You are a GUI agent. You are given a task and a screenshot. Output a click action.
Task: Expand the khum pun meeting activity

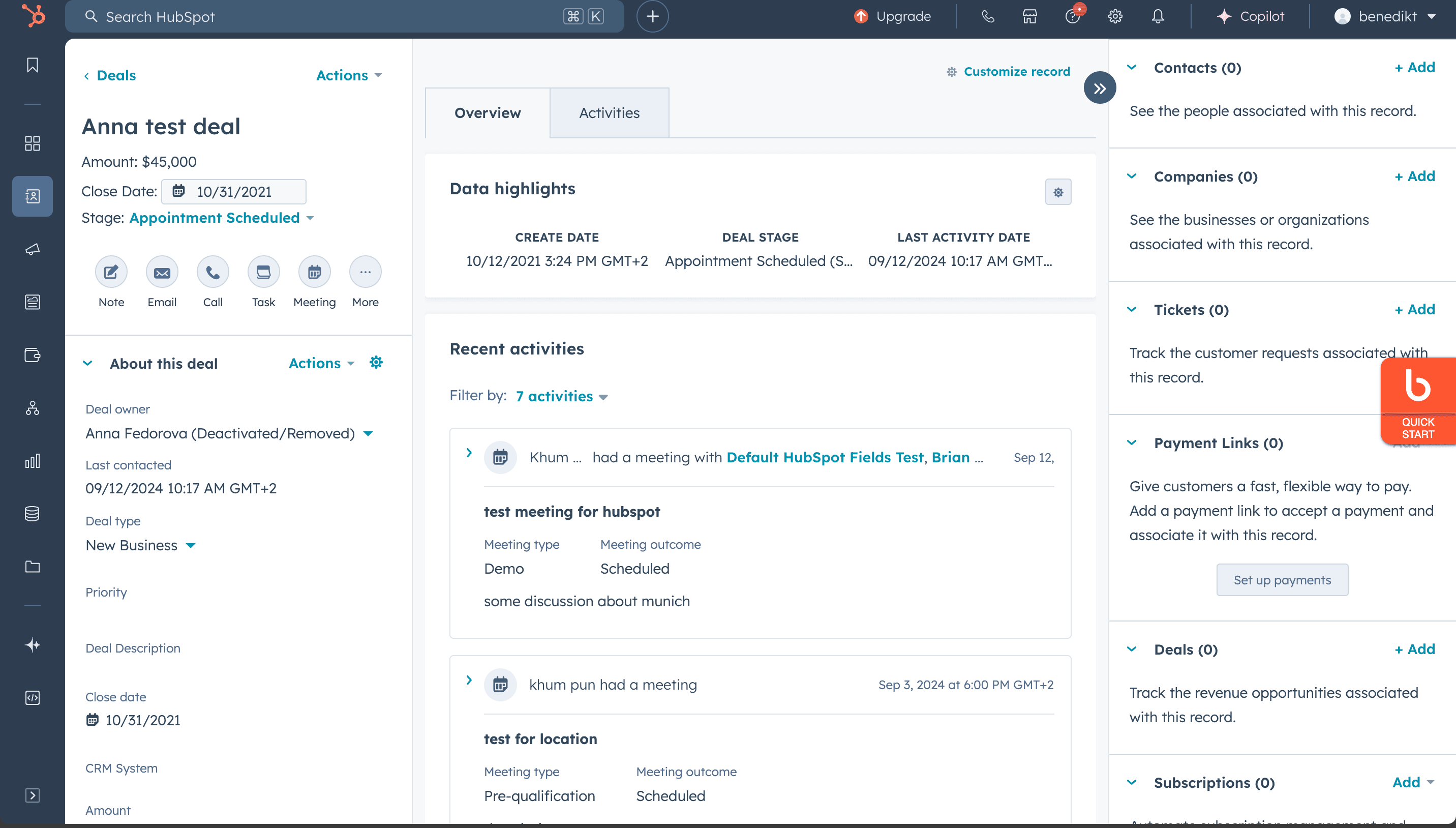click(469, 680)
